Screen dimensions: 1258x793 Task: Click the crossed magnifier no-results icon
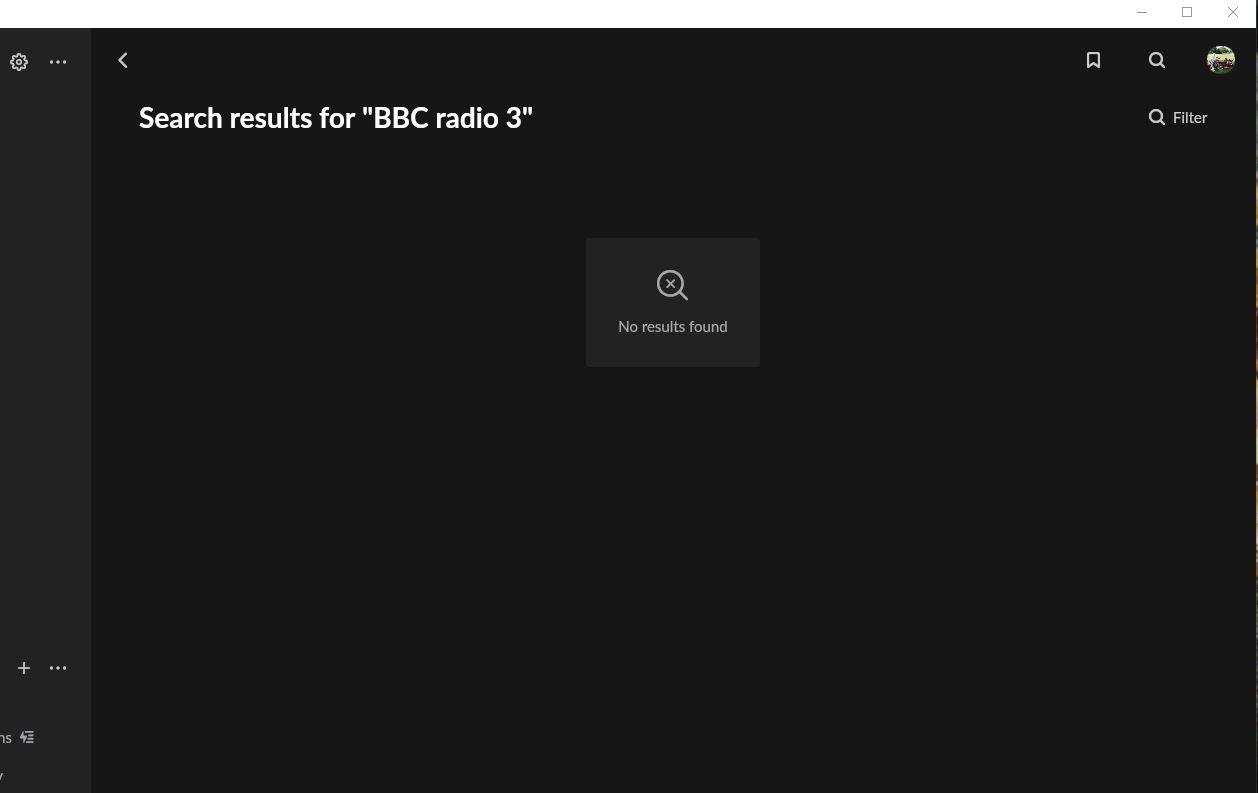tap(672, 285)
